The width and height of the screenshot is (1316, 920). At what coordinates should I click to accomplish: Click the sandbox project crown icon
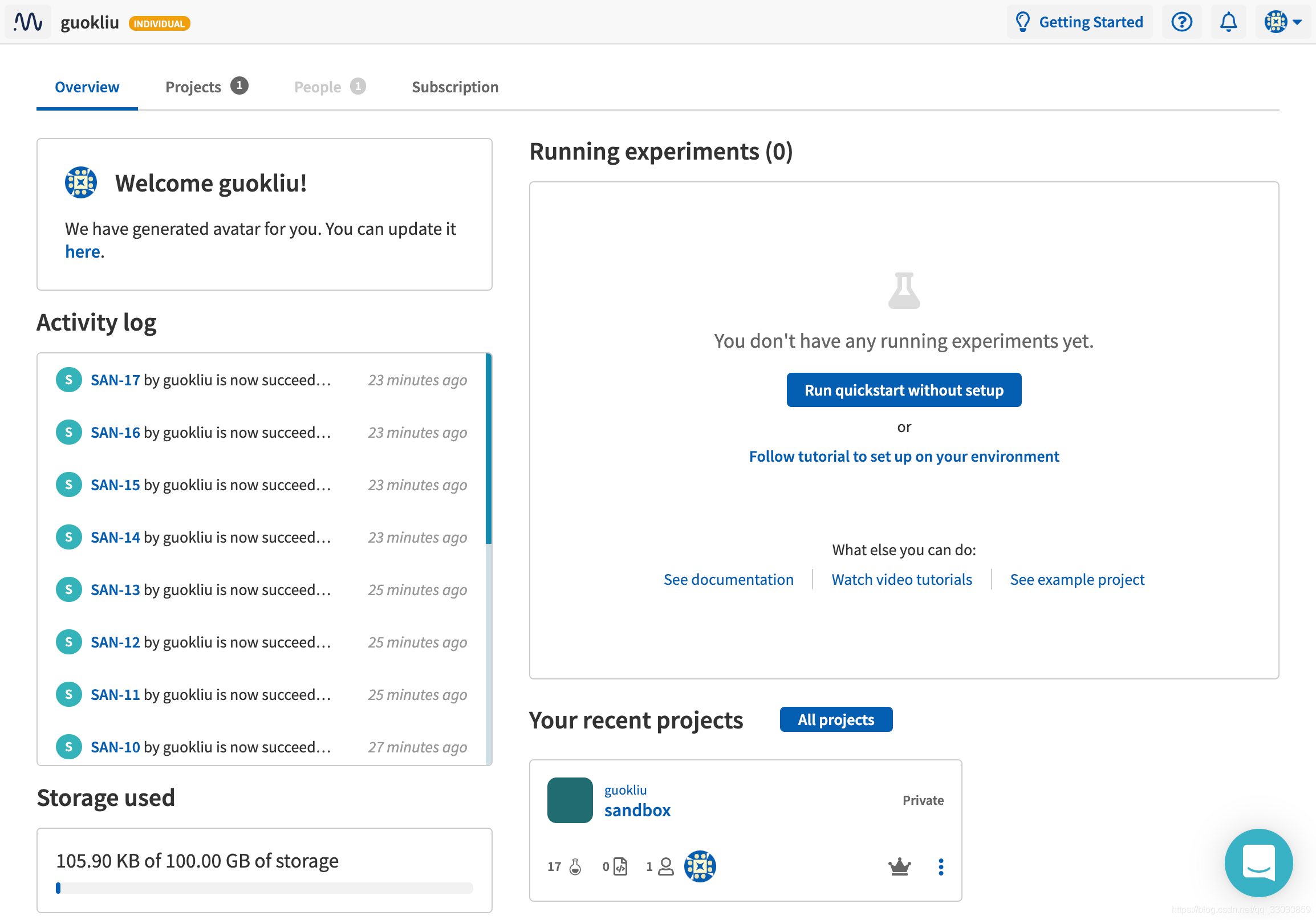tap(899, 867)
